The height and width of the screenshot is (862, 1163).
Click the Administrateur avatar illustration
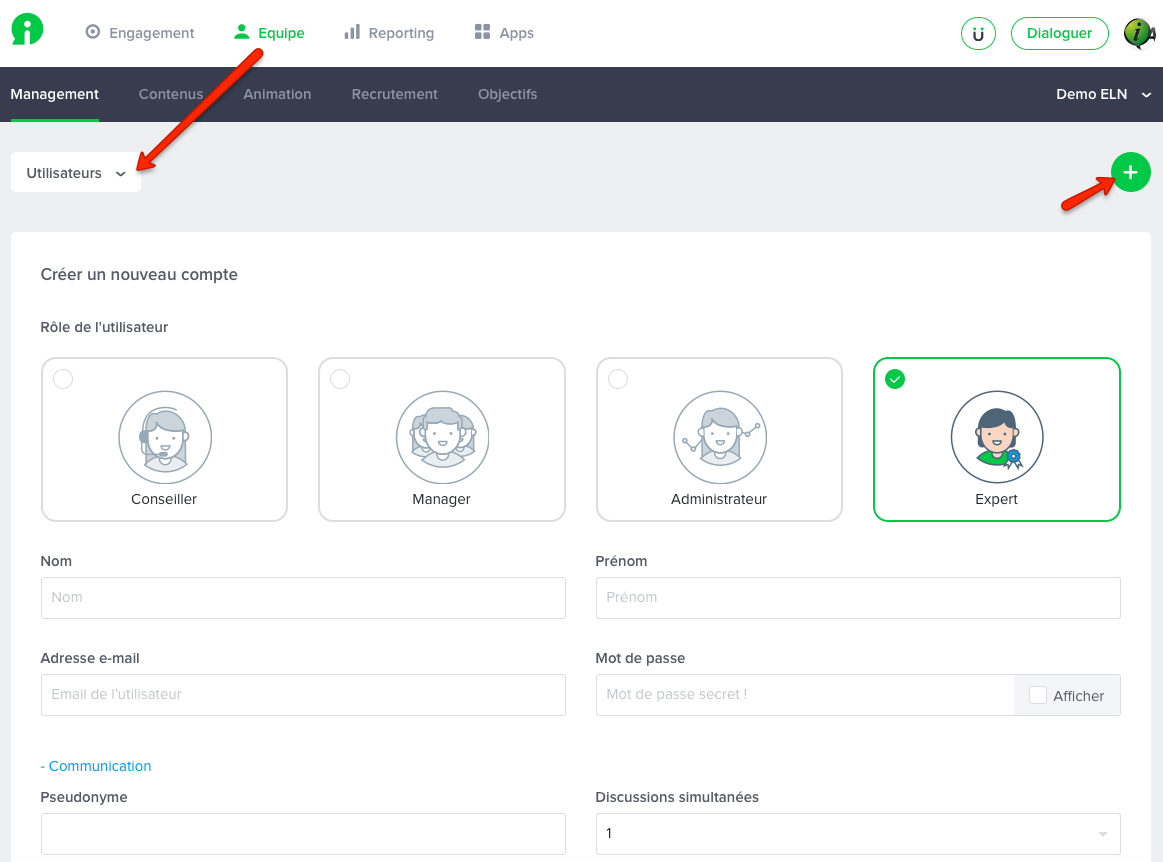click(x=719, y=437)
